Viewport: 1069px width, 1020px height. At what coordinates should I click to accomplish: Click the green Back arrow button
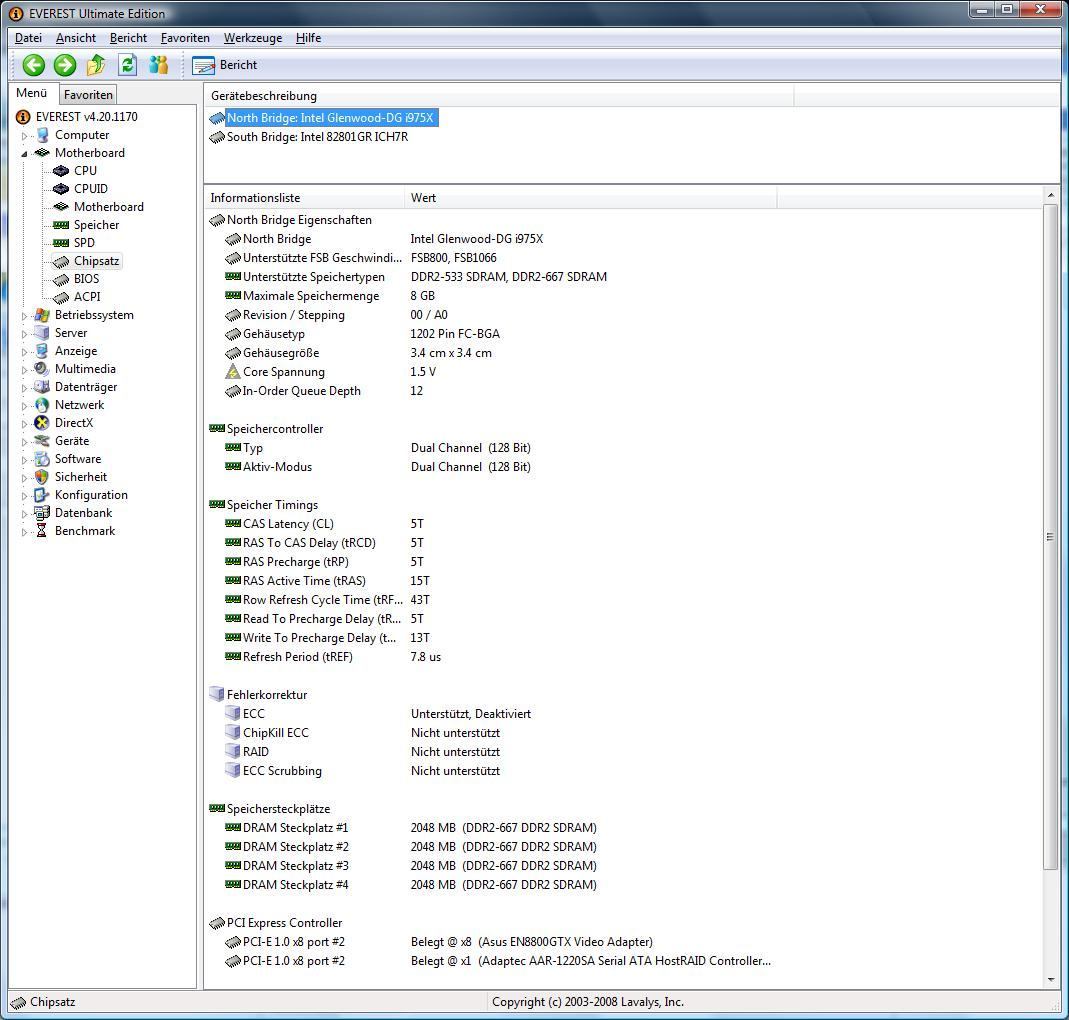(33, 65)
